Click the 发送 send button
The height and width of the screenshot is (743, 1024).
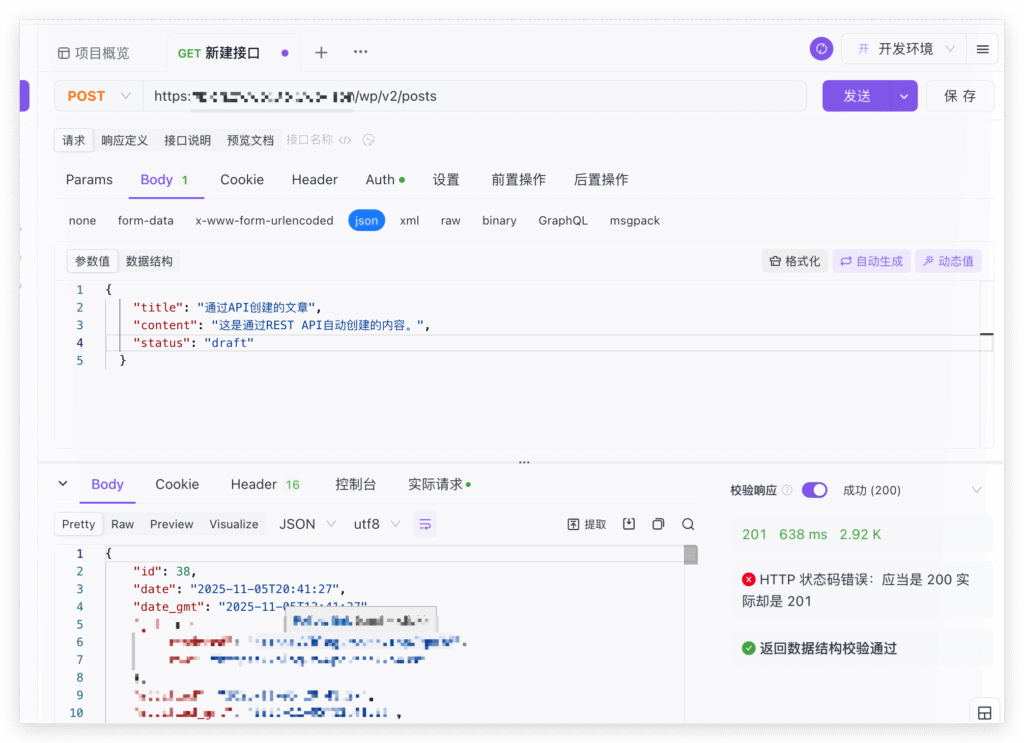coord(857,96)
